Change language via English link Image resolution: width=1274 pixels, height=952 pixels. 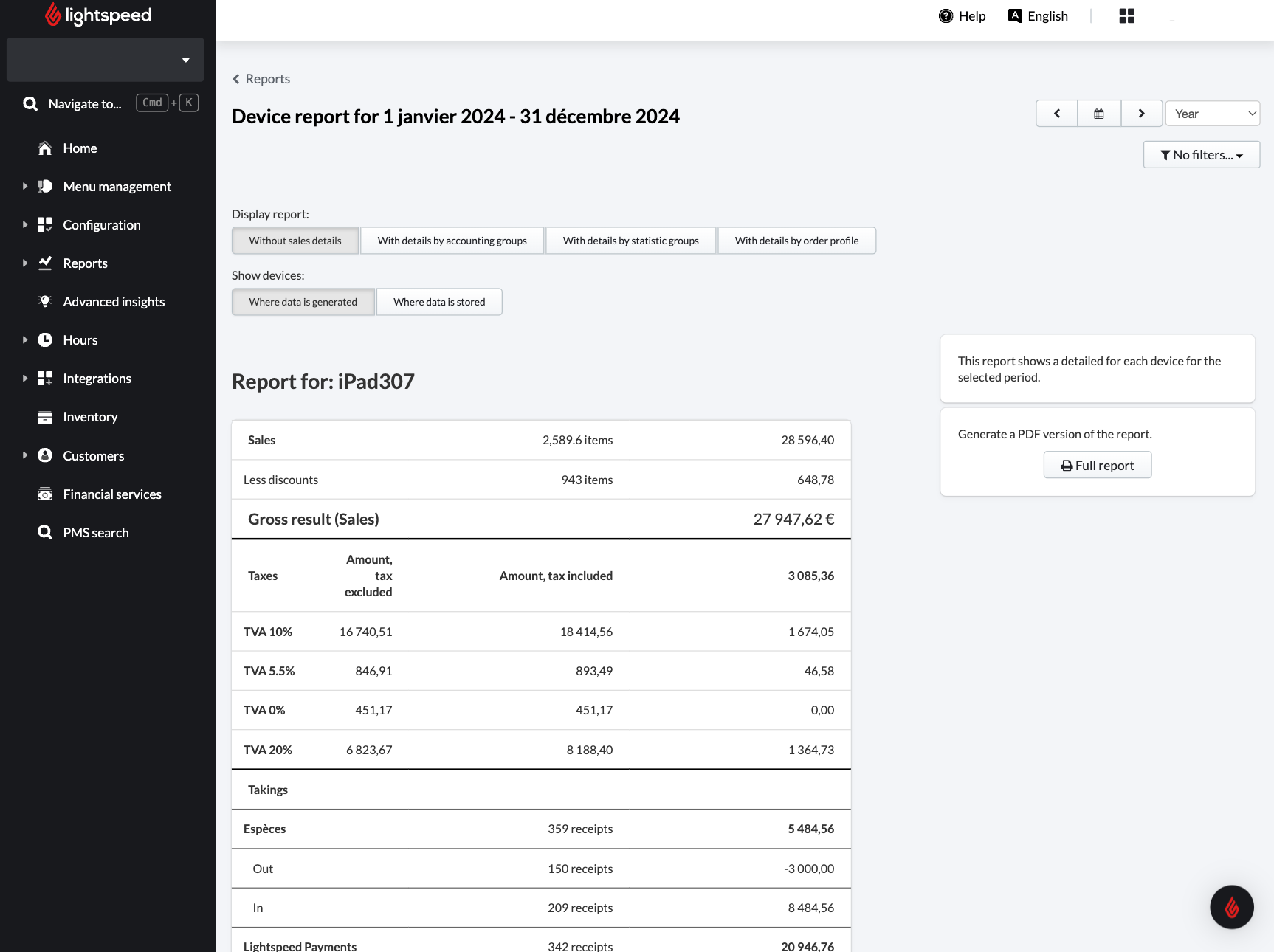[1047, 16]
